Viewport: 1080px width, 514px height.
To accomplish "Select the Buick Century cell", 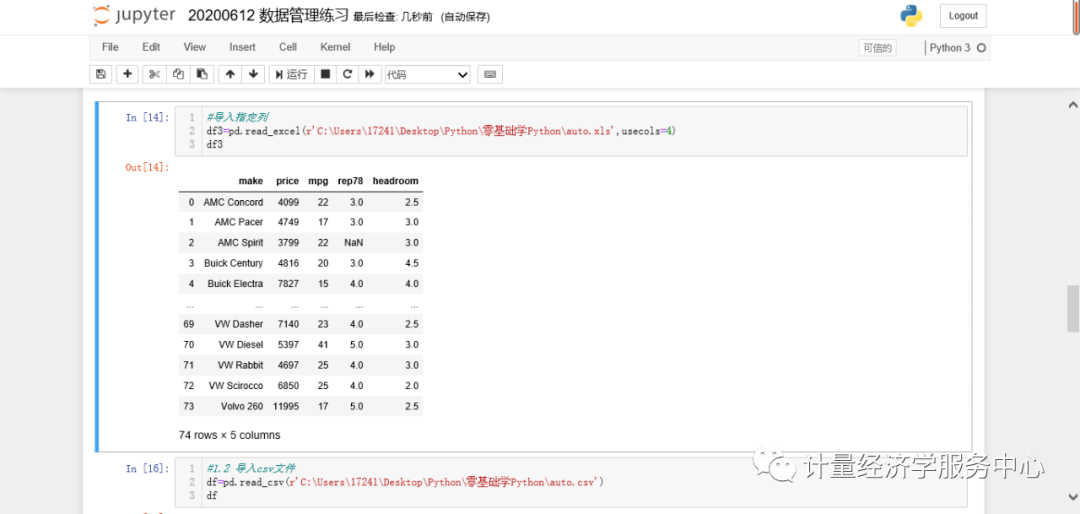I will (233, 263).
